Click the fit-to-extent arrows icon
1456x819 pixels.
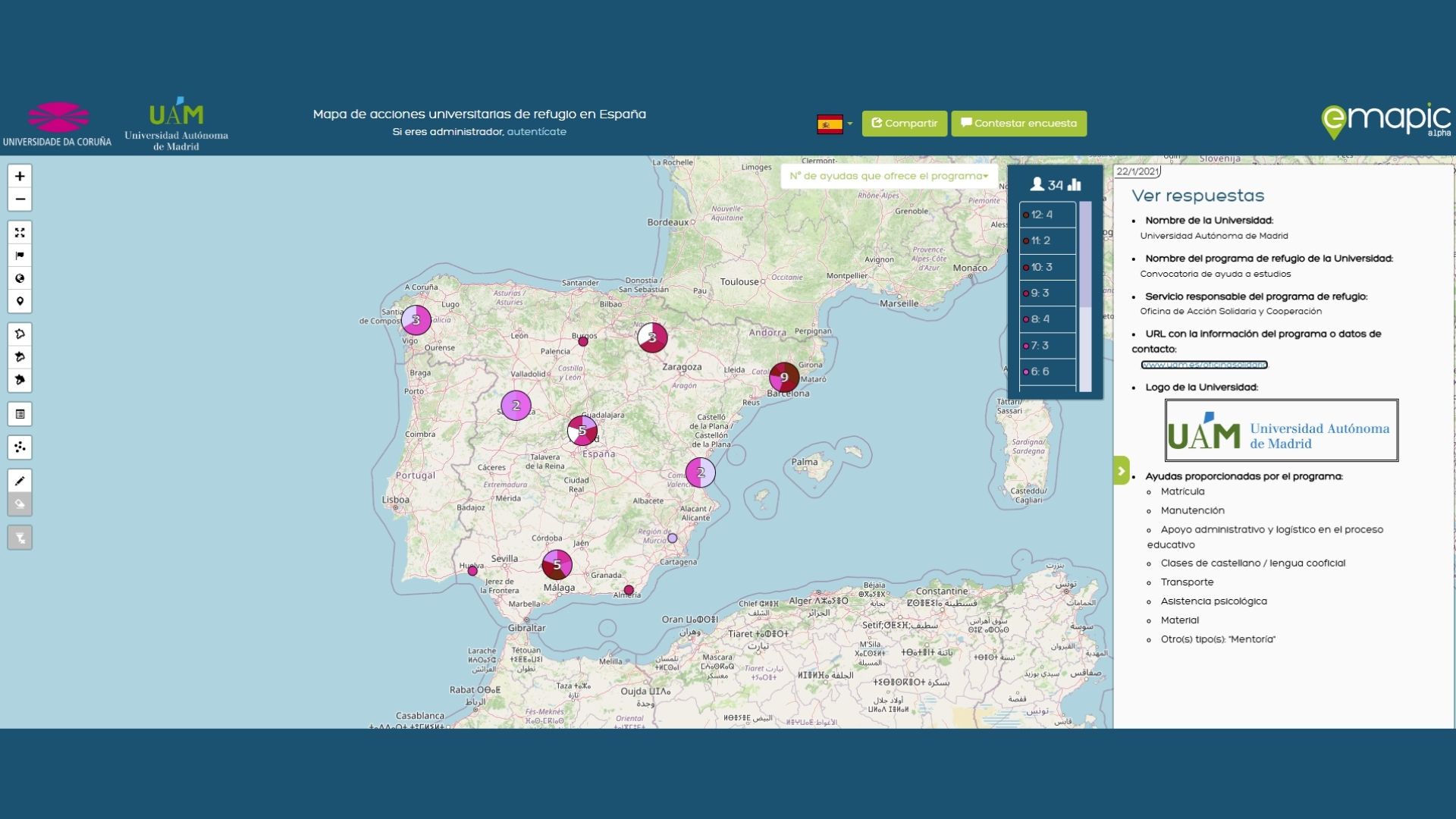click(20, 233)
